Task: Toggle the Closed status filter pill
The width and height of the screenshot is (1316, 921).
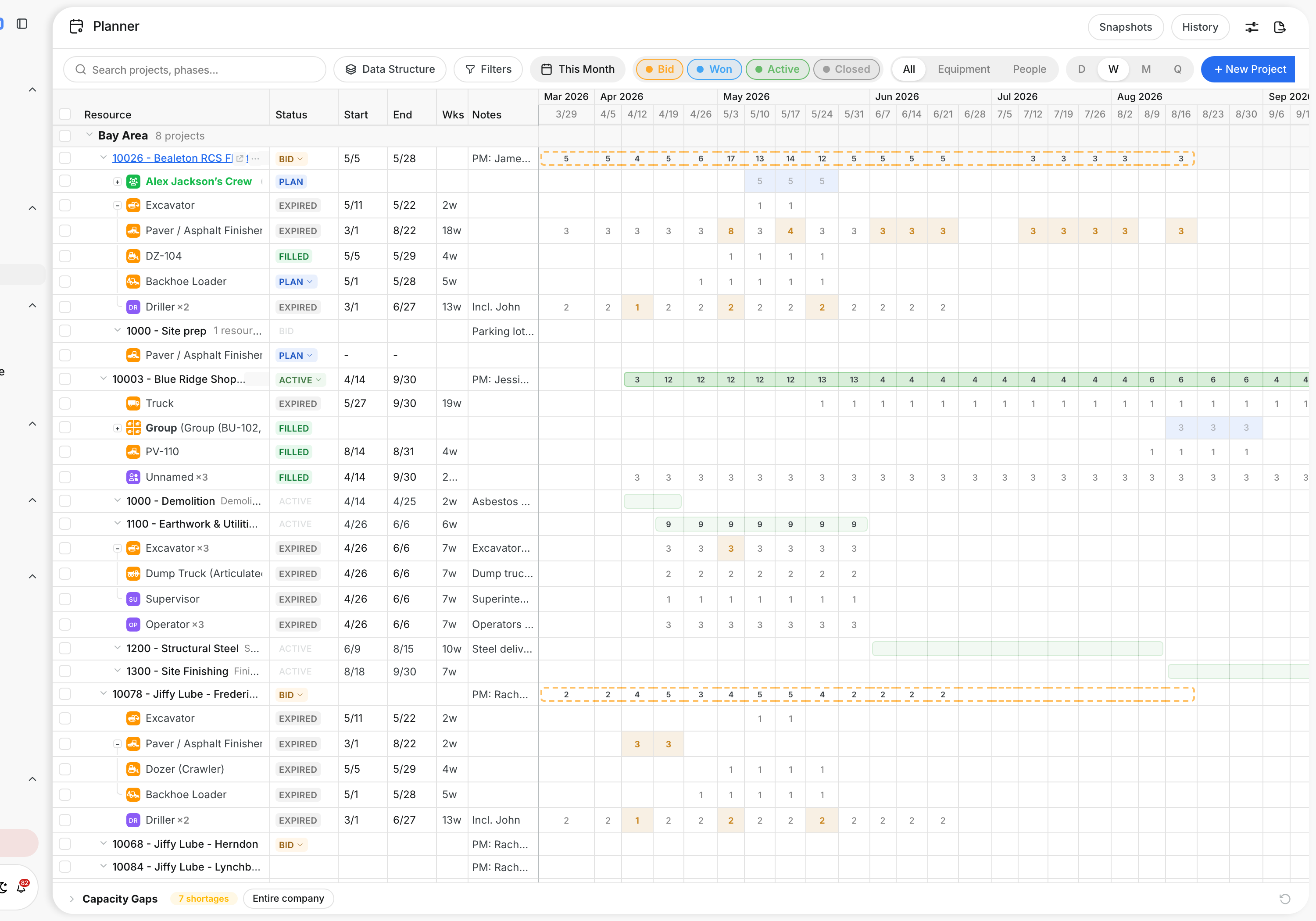Action: pos(846,69)
